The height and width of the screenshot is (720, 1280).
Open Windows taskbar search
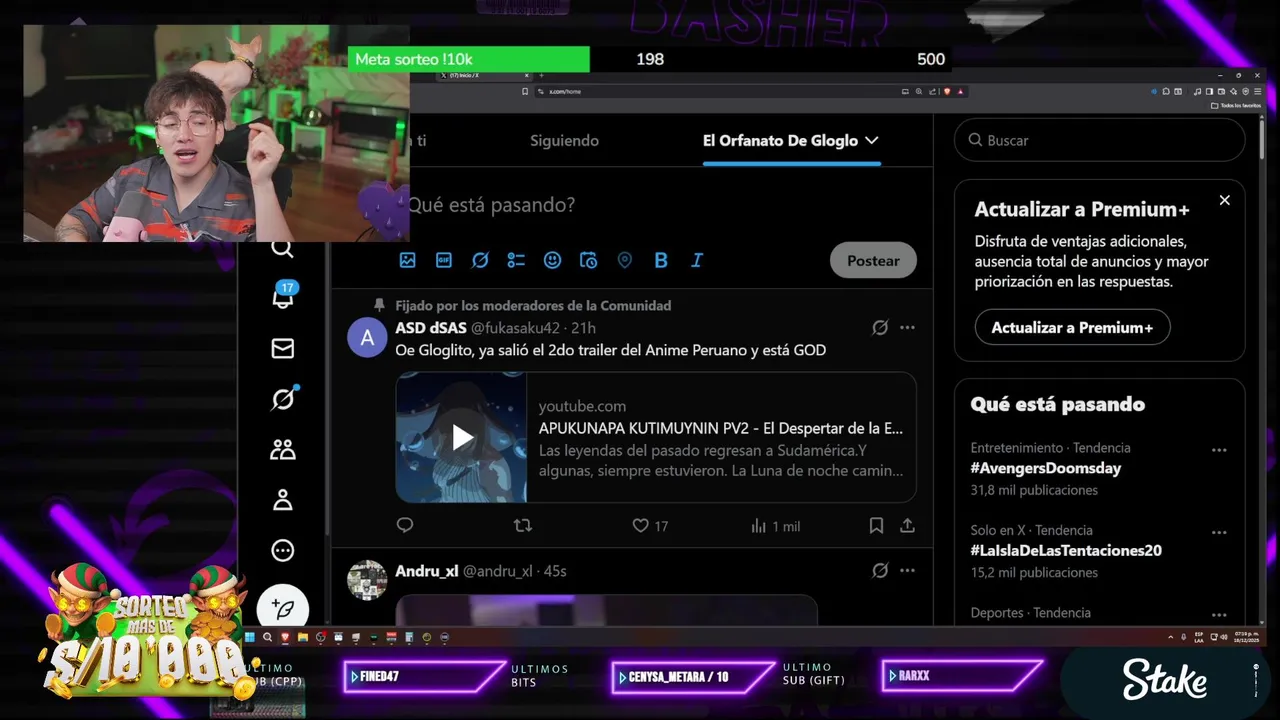[267, 637]
